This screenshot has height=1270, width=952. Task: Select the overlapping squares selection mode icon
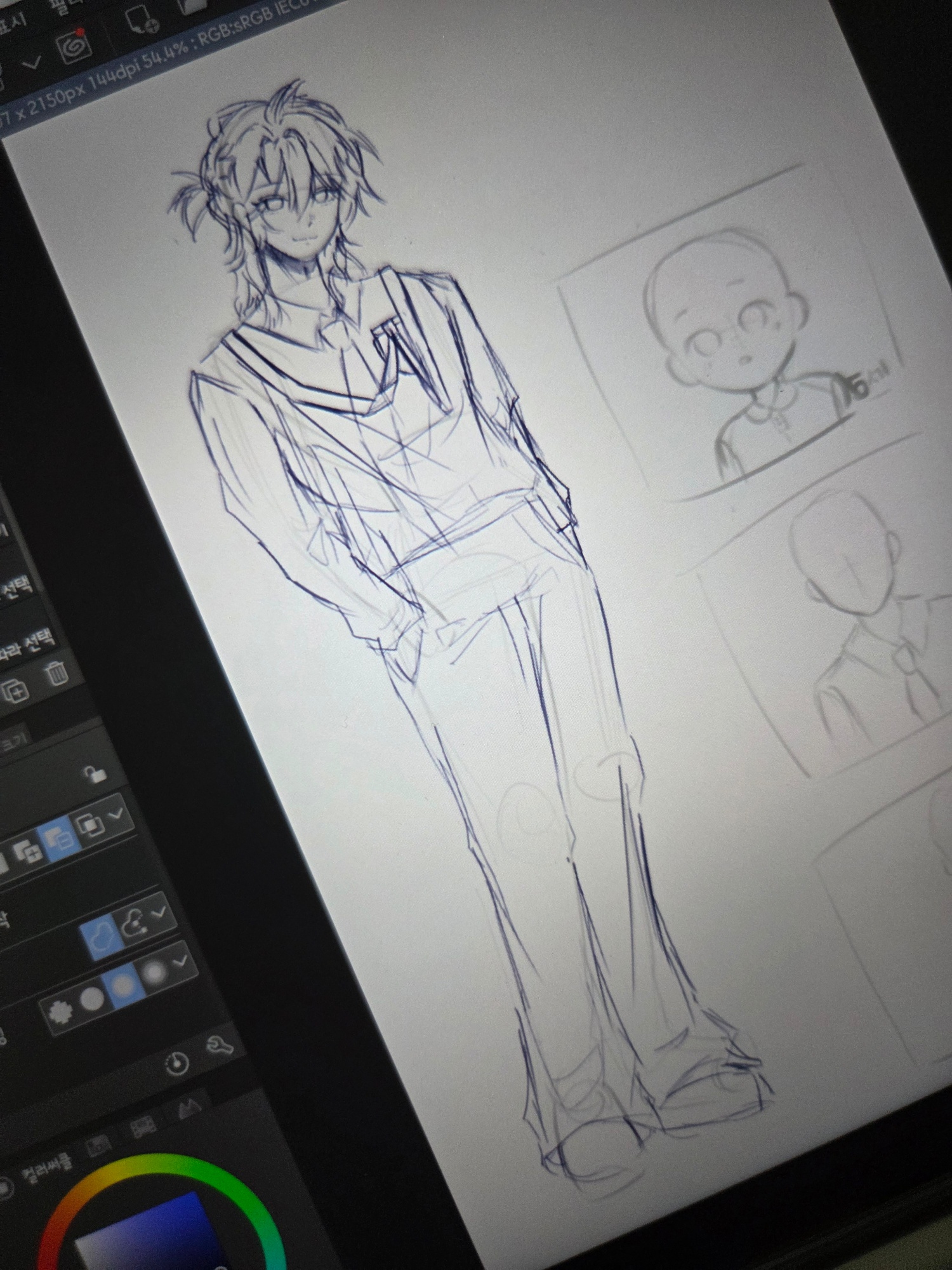(89, 825)
